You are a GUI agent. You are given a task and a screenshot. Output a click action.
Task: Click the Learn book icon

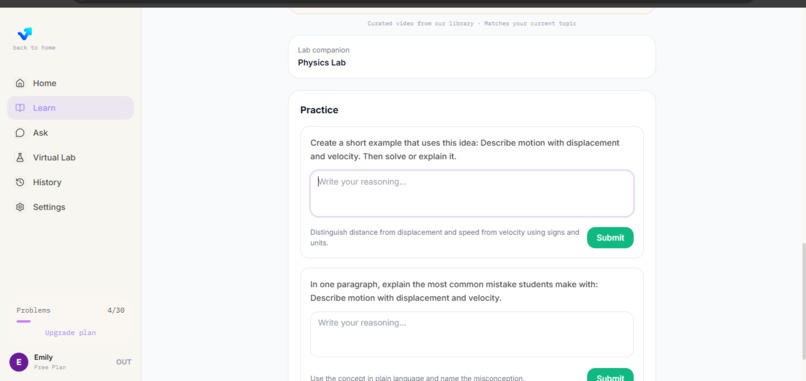pyautogui.click(x=20, y=108)
